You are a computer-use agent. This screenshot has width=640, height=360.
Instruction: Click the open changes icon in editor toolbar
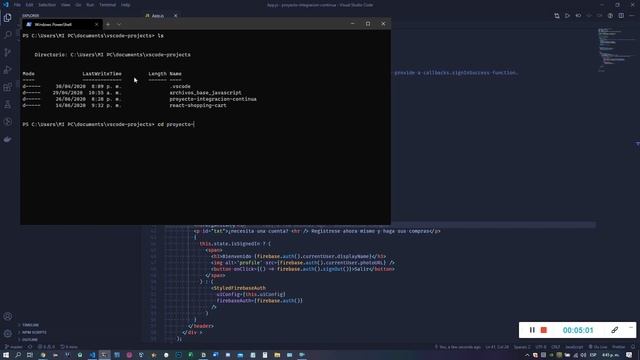557,16
